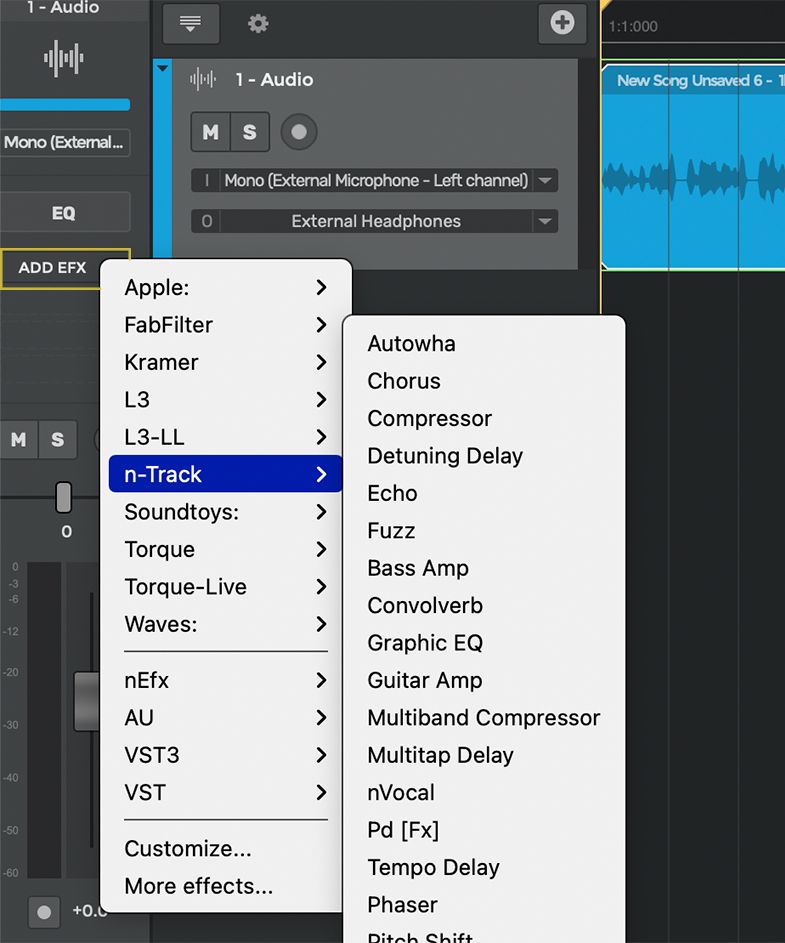Image resolution: width=785 pixels, height=943 pixels.
Task: Toggle mixer strip S solo button
Action: pyautogui.click(x=58, y=440)
